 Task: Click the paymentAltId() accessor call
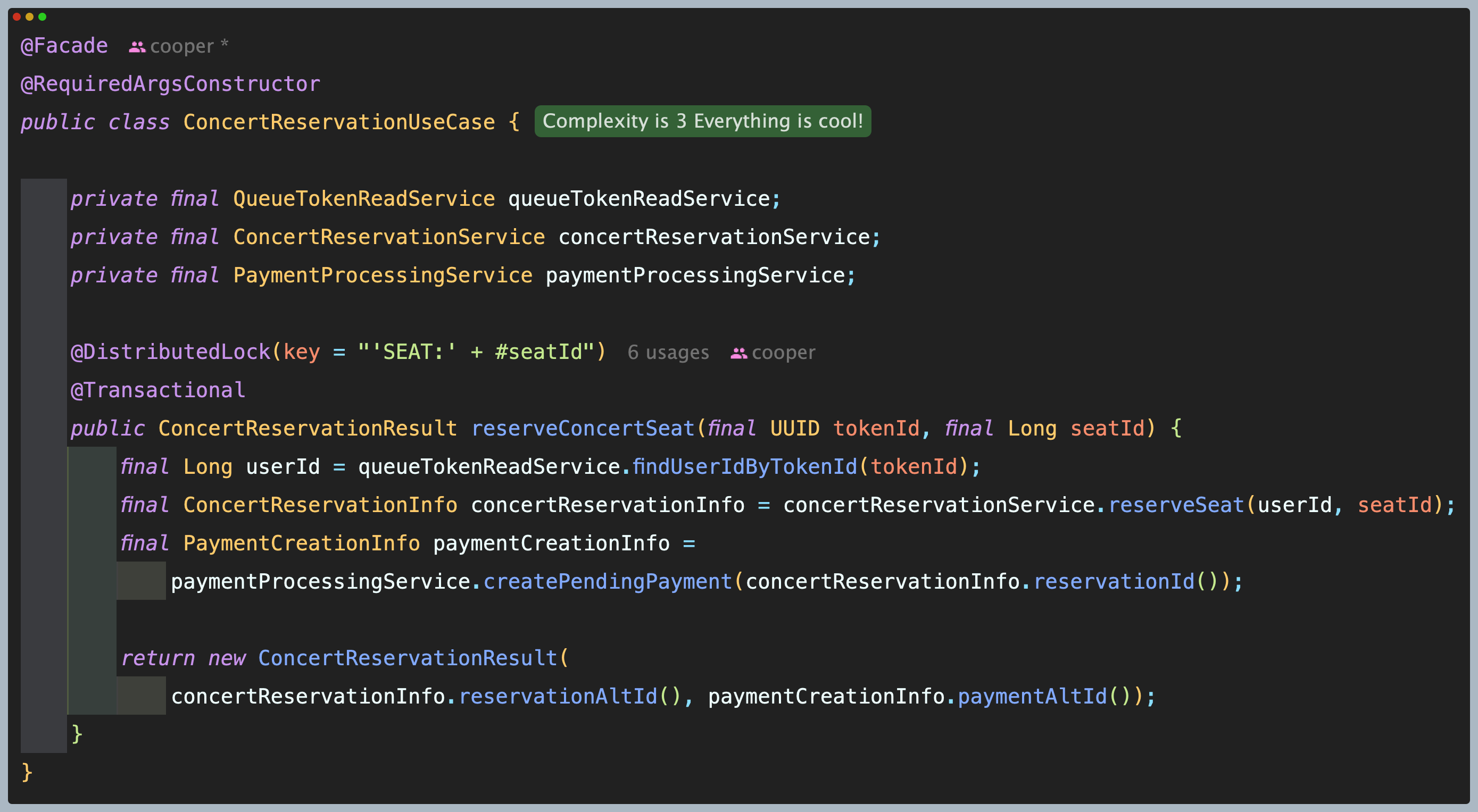(x=1045, y=696)
